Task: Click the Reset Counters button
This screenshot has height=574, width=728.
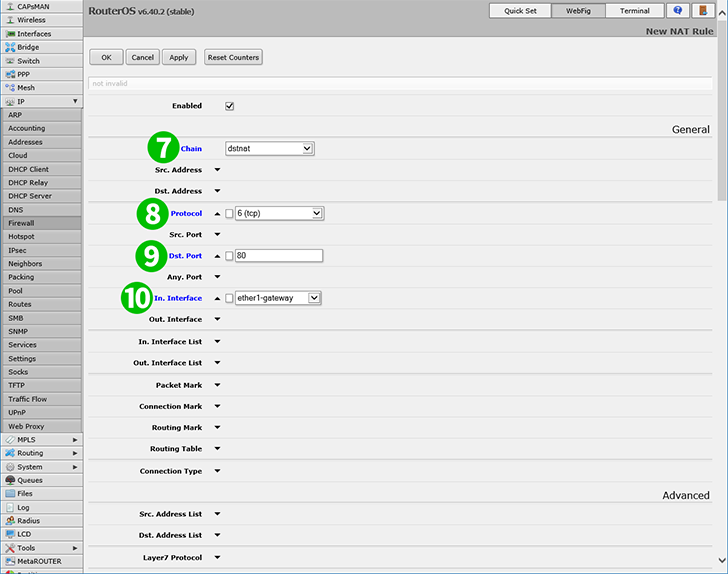Action: point(233,57)
